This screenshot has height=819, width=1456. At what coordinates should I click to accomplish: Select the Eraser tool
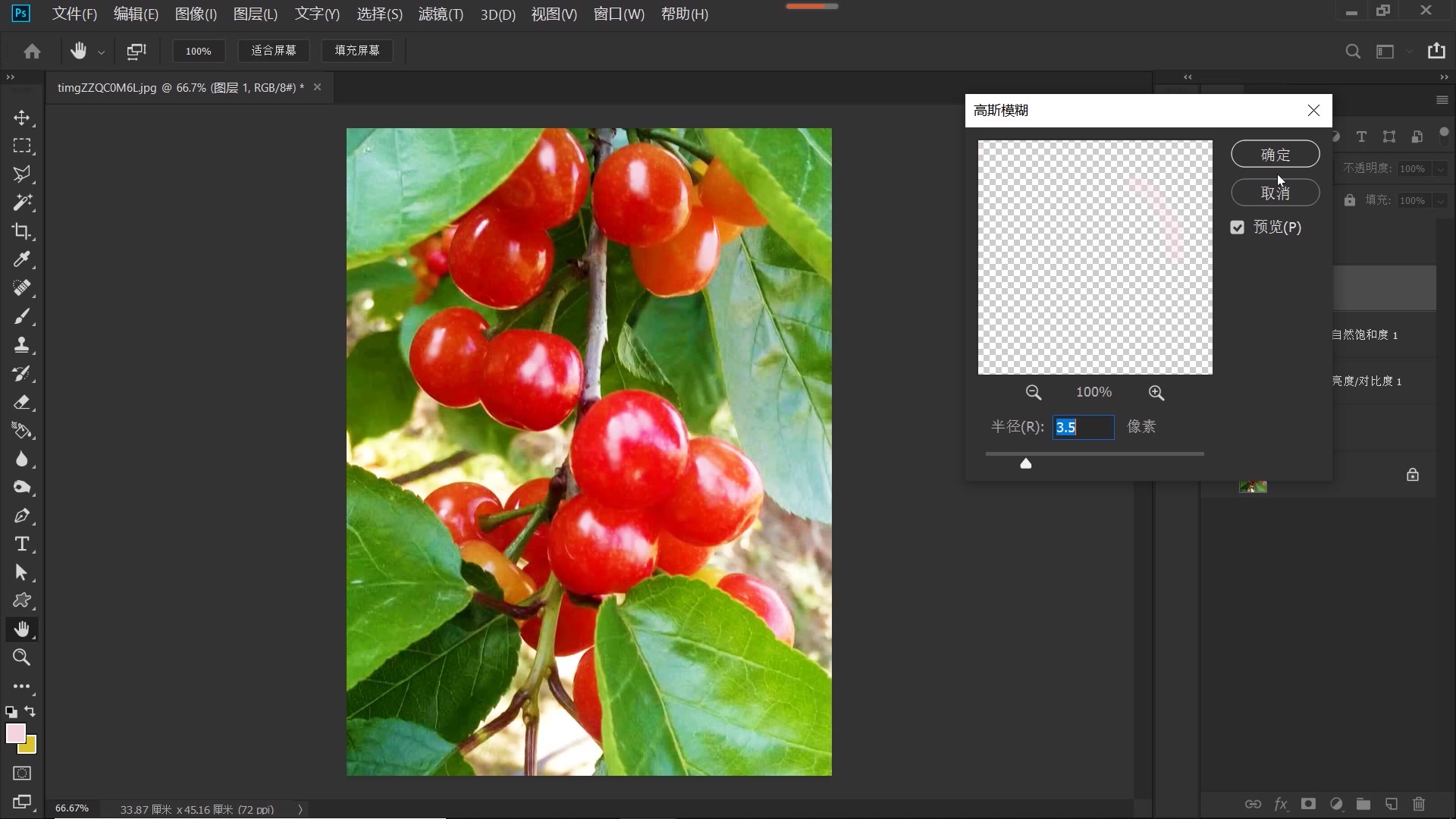pyautogui.click(x=21, y=402)
